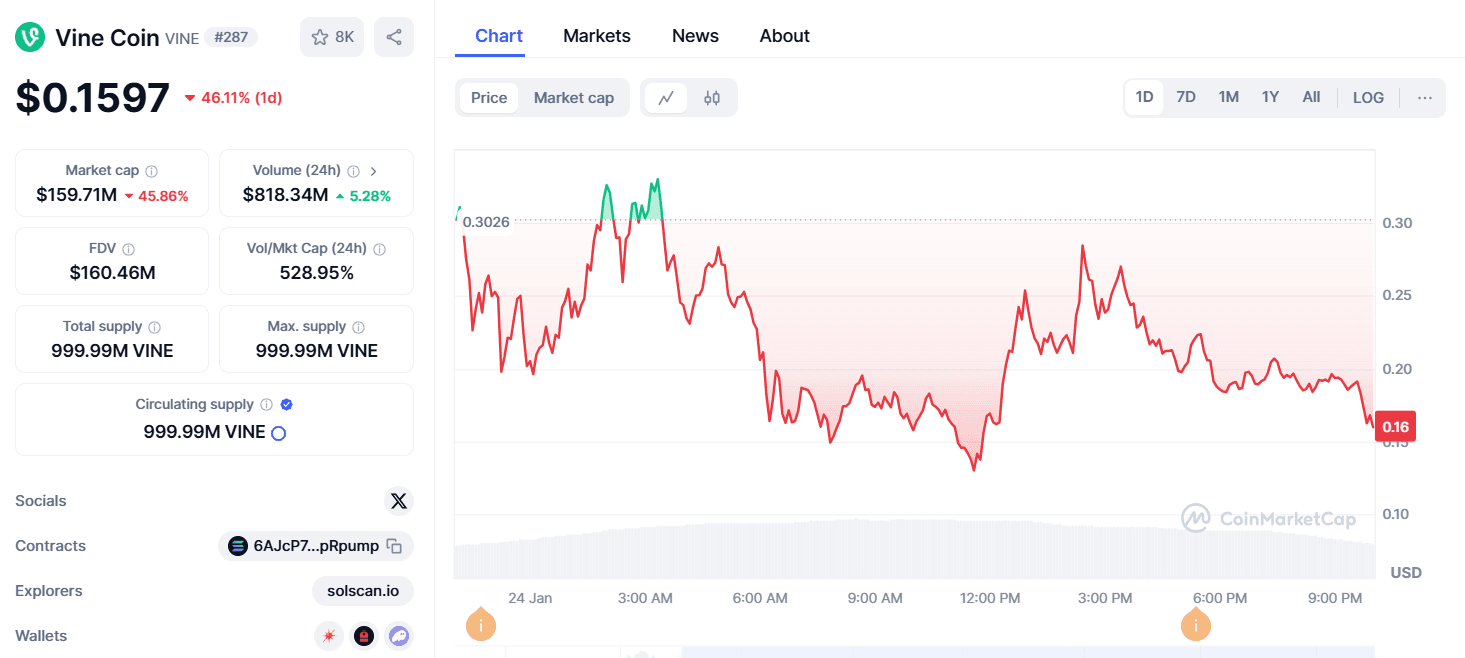Click the star watchlist icon
1465x658 pixels.
pyautogui.click(x=320, y=37)
